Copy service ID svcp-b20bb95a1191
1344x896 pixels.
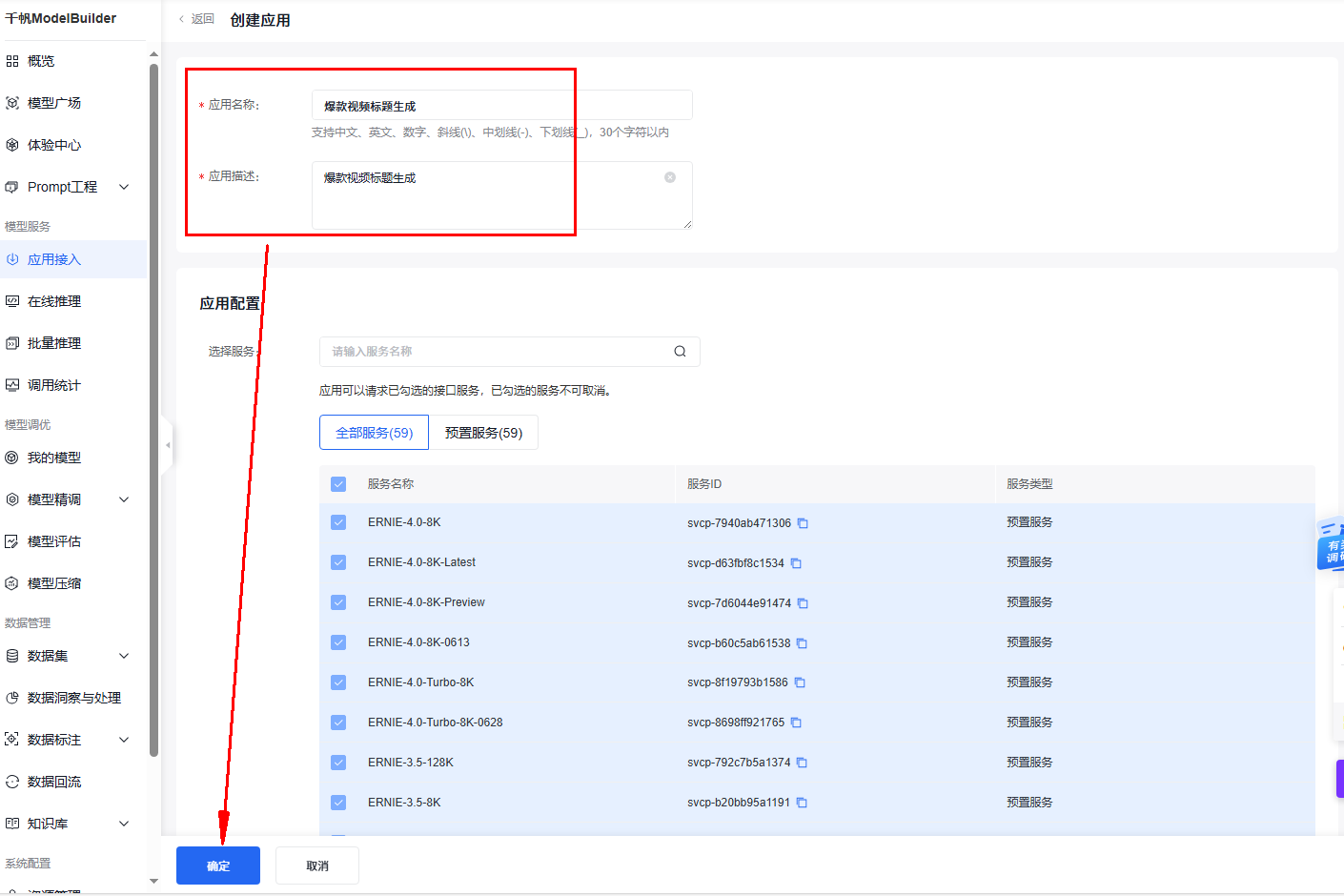[802, 803]
